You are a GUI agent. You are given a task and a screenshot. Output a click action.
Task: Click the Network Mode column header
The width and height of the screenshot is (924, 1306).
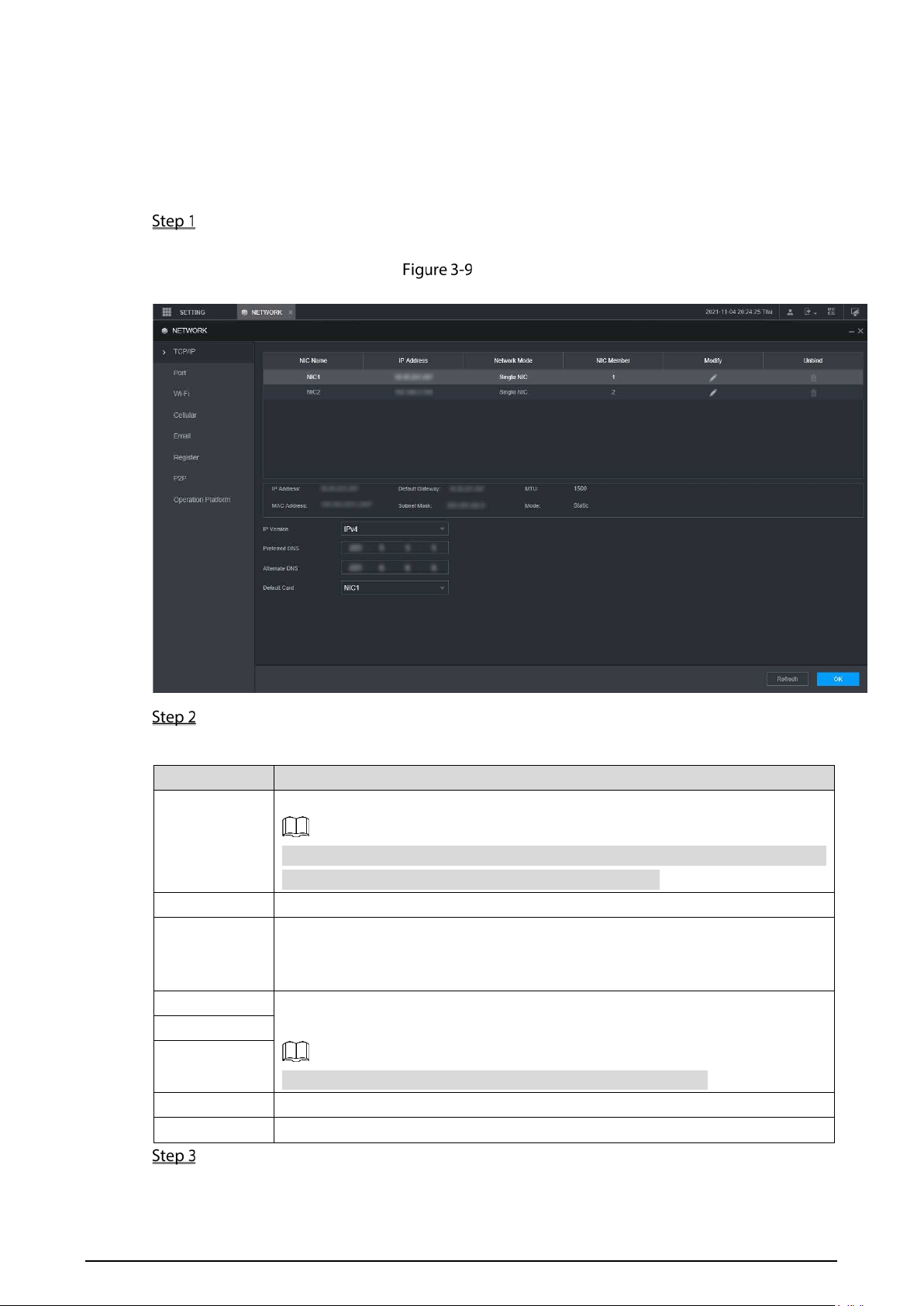tap(513, 360)
